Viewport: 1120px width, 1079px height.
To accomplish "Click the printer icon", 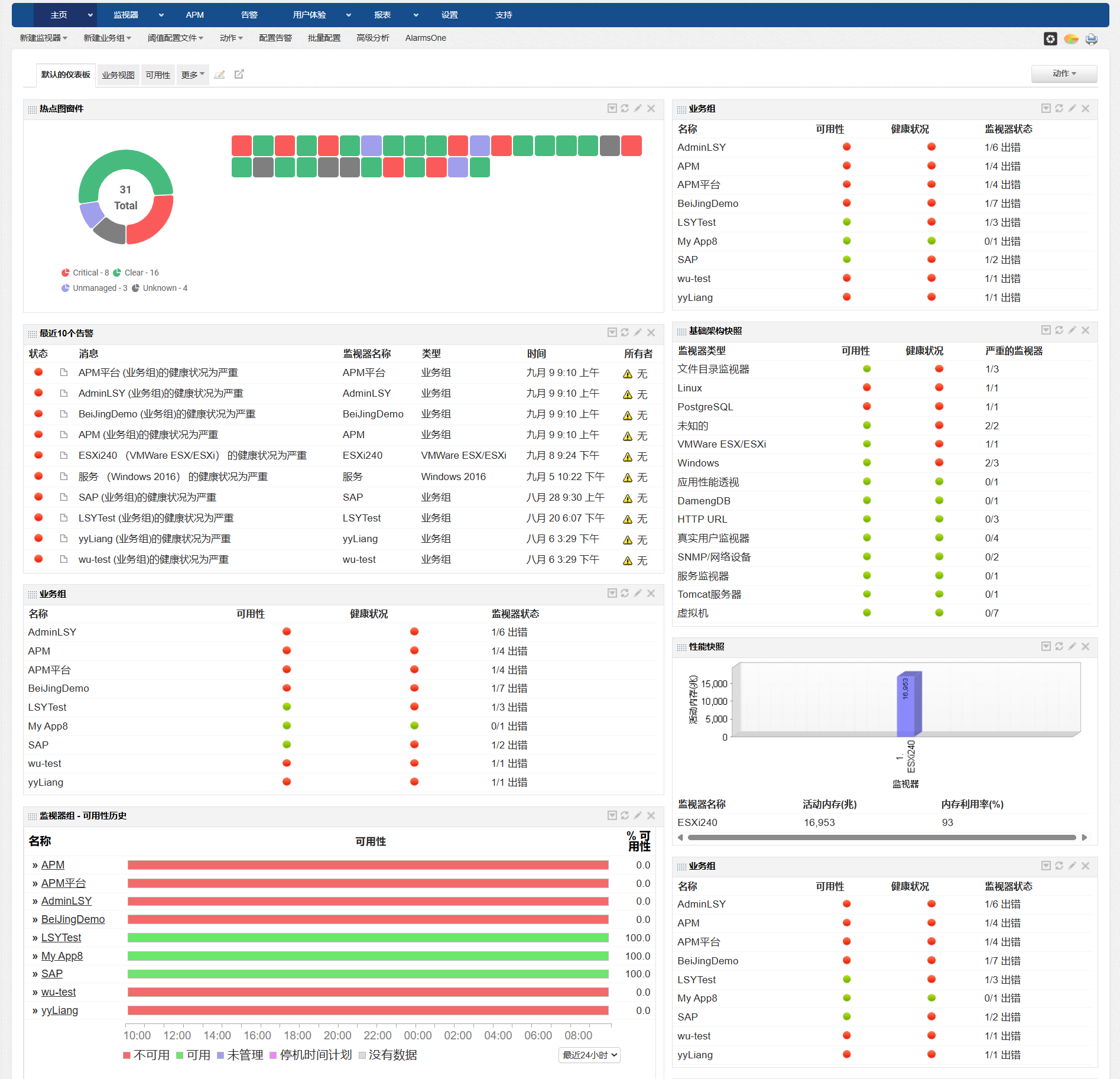I will (1091, 39).
